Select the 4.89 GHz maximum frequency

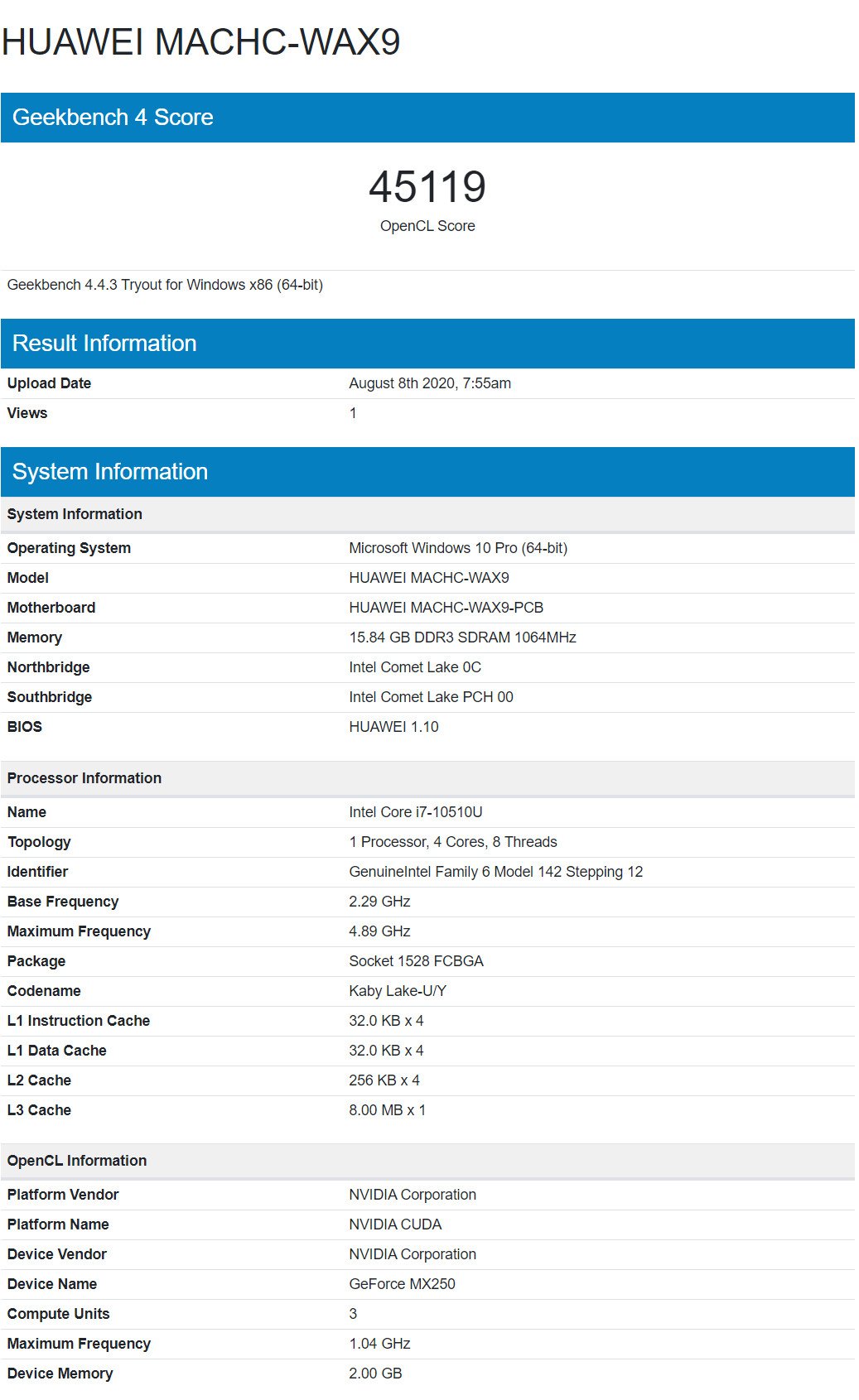pos(379,931)
